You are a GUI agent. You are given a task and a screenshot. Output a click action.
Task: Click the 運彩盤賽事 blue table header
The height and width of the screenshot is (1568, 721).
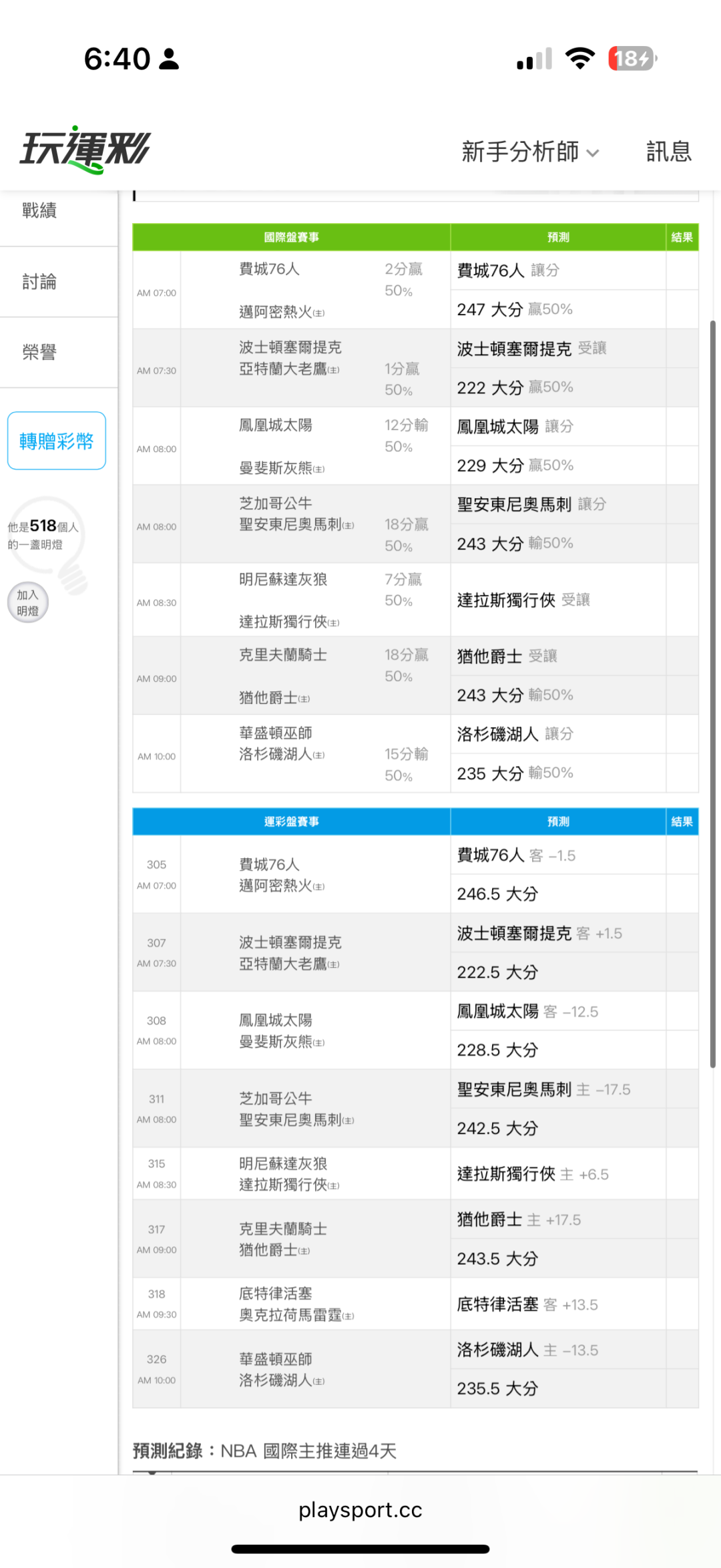tap(291, 821)
